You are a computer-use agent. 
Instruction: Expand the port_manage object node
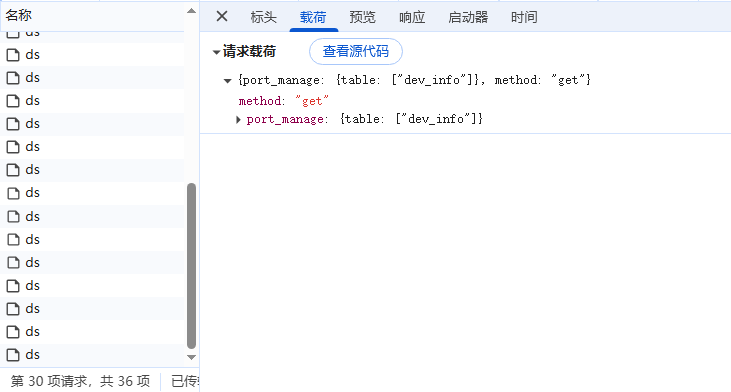(x=238, y=120)
